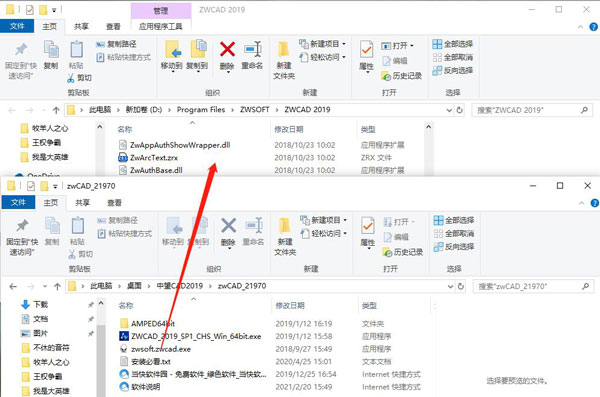Switch to View (查看) tab in ZWCAD 2019 window
Screen dimensions: 600x397
(113, 26)
